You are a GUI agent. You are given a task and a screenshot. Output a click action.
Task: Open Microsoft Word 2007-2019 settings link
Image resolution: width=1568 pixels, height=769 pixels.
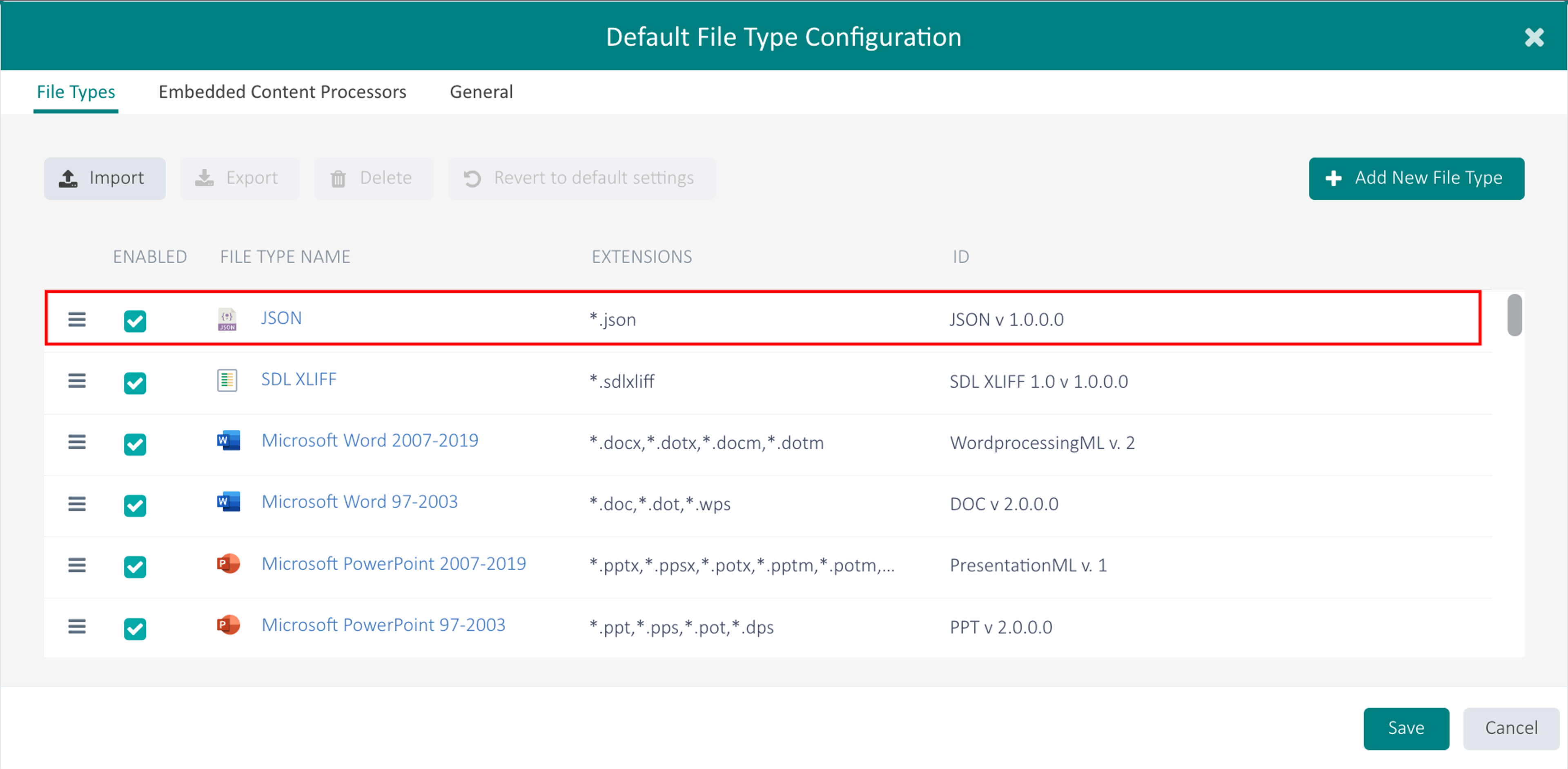tap(370, 440)
